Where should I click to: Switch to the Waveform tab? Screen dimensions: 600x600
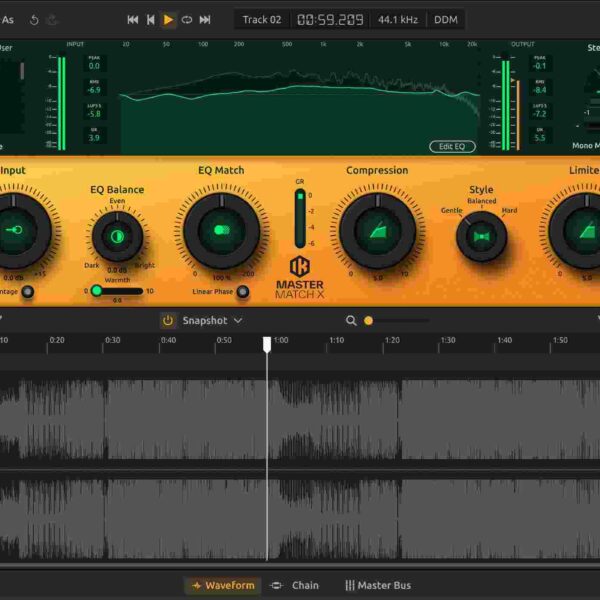click(223, 585)
